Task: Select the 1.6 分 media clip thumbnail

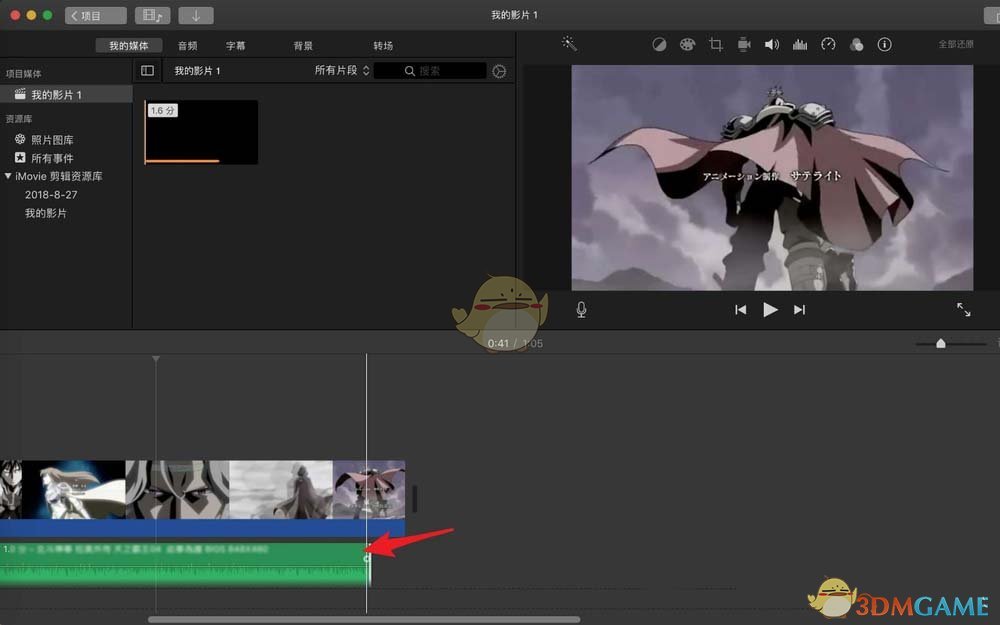Action: point(202,132)
